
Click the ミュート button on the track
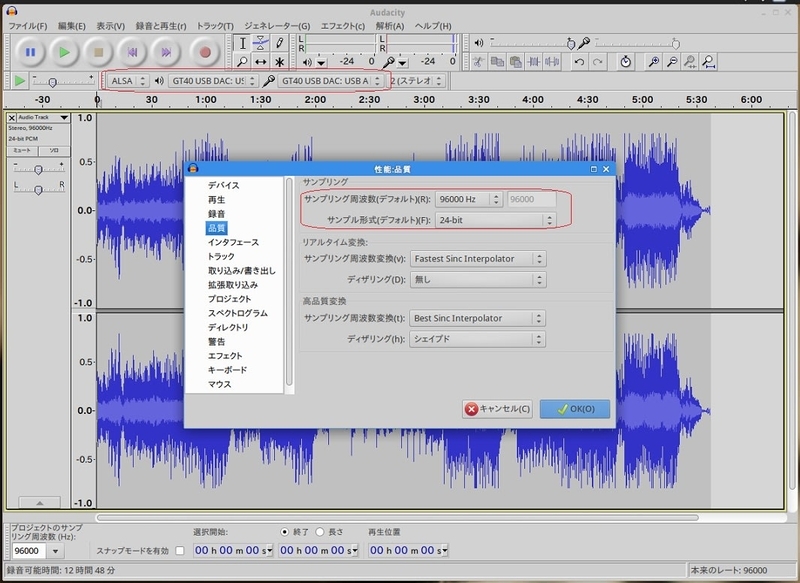[x=22, y=150]
